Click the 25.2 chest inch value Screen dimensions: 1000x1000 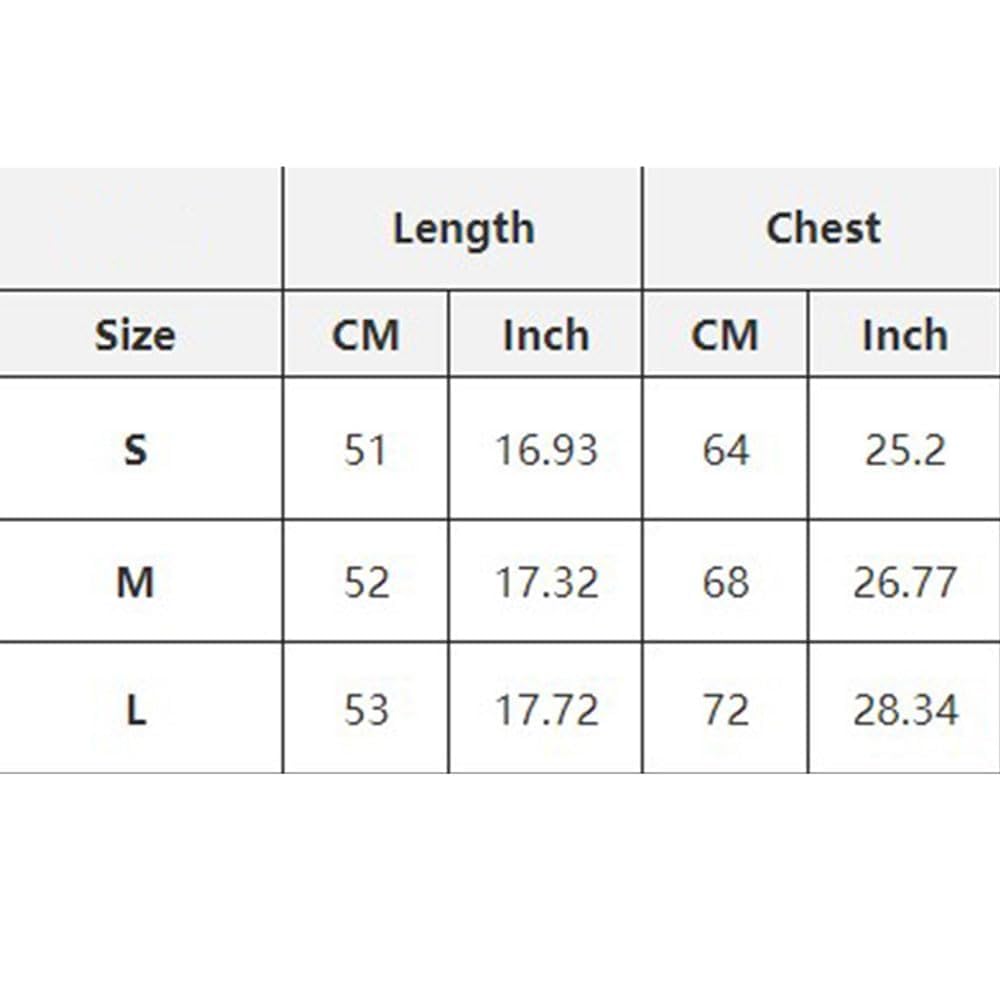[x=904, y=450]
